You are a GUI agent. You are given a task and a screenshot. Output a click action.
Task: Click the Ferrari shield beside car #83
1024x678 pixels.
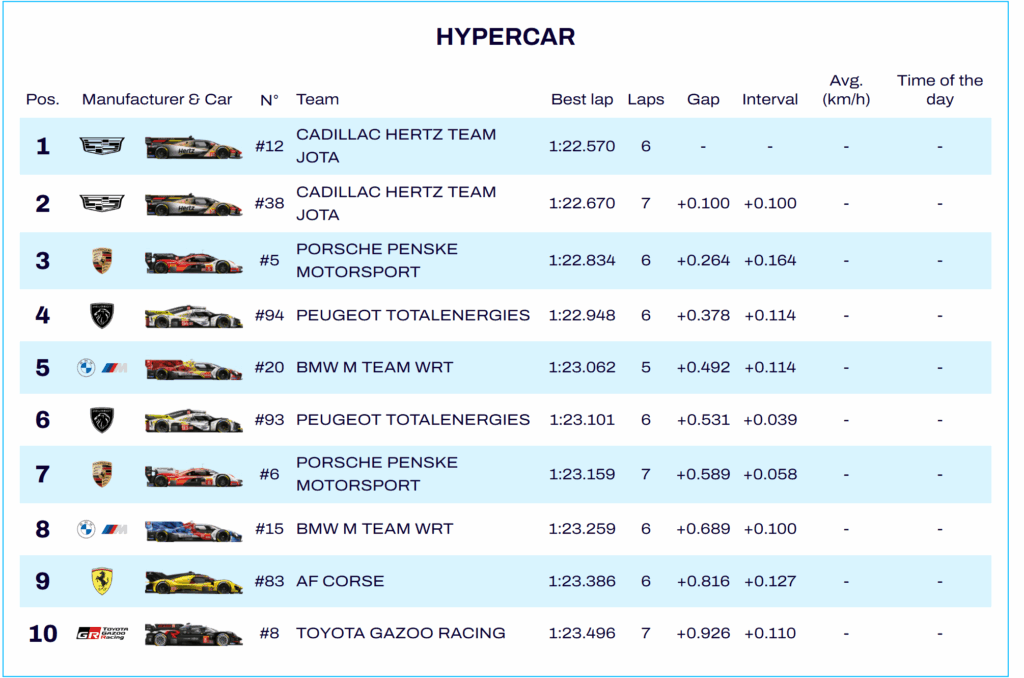102,581
